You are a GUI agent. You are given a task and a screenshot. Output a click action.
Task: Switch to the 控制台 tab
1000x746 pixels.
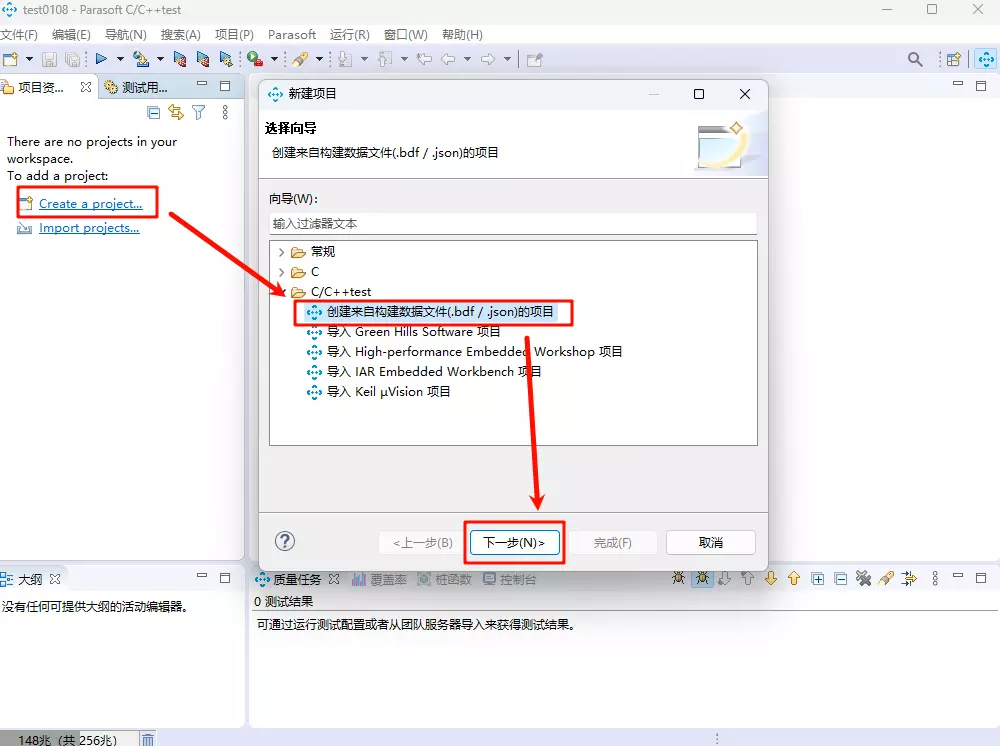click(x=510, y=579)
